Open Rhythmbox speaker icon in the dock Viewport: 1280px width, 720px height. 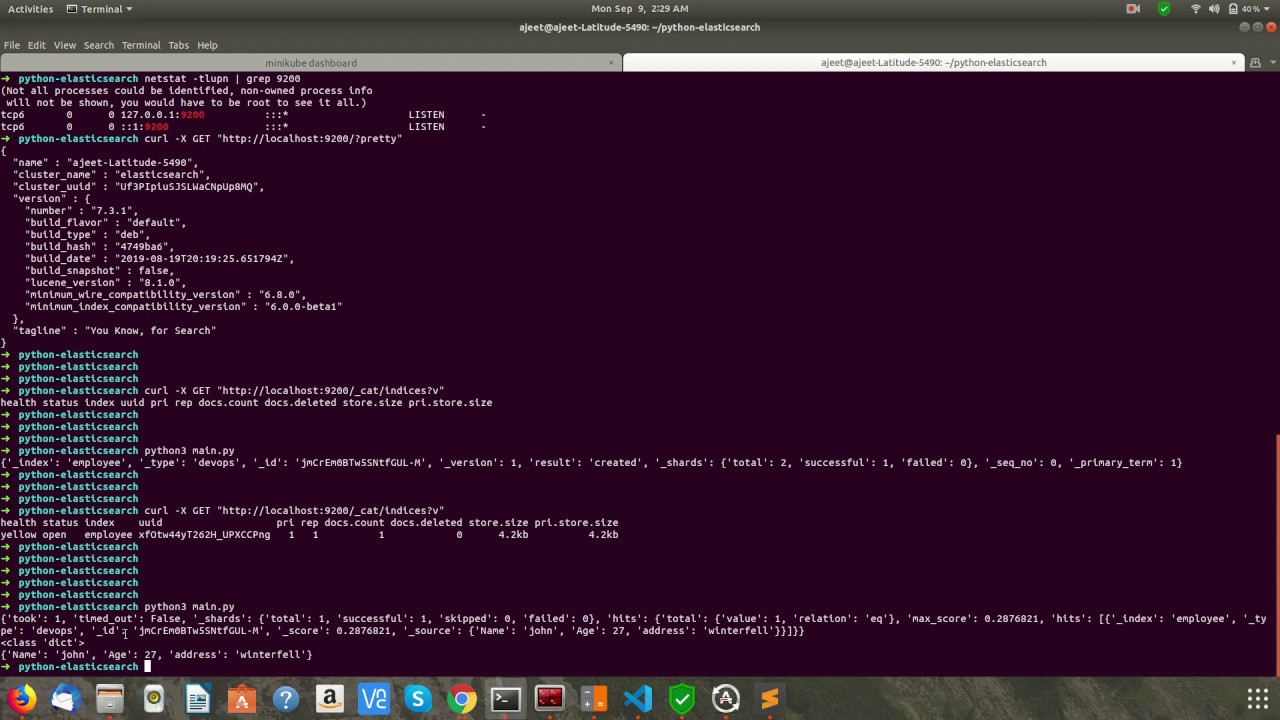point(154,698)
